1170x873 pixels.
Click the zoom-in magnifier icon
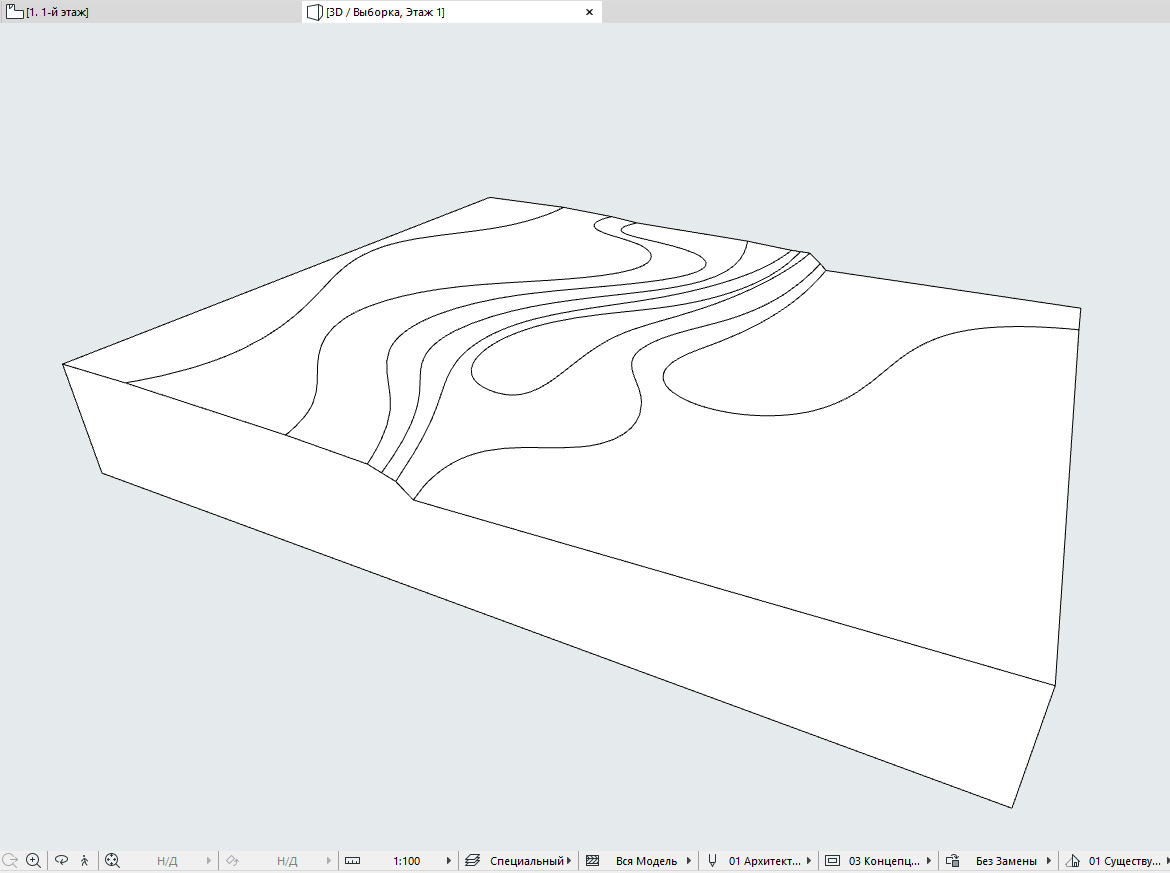click(33, 860)
